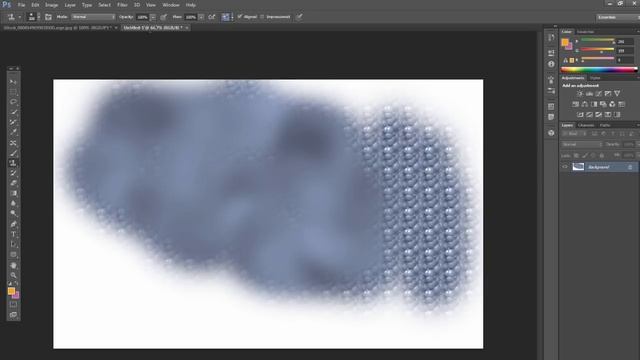Select the Zoom tool
This screenshot has width=640, height=360.
click(x=13, y=276)
